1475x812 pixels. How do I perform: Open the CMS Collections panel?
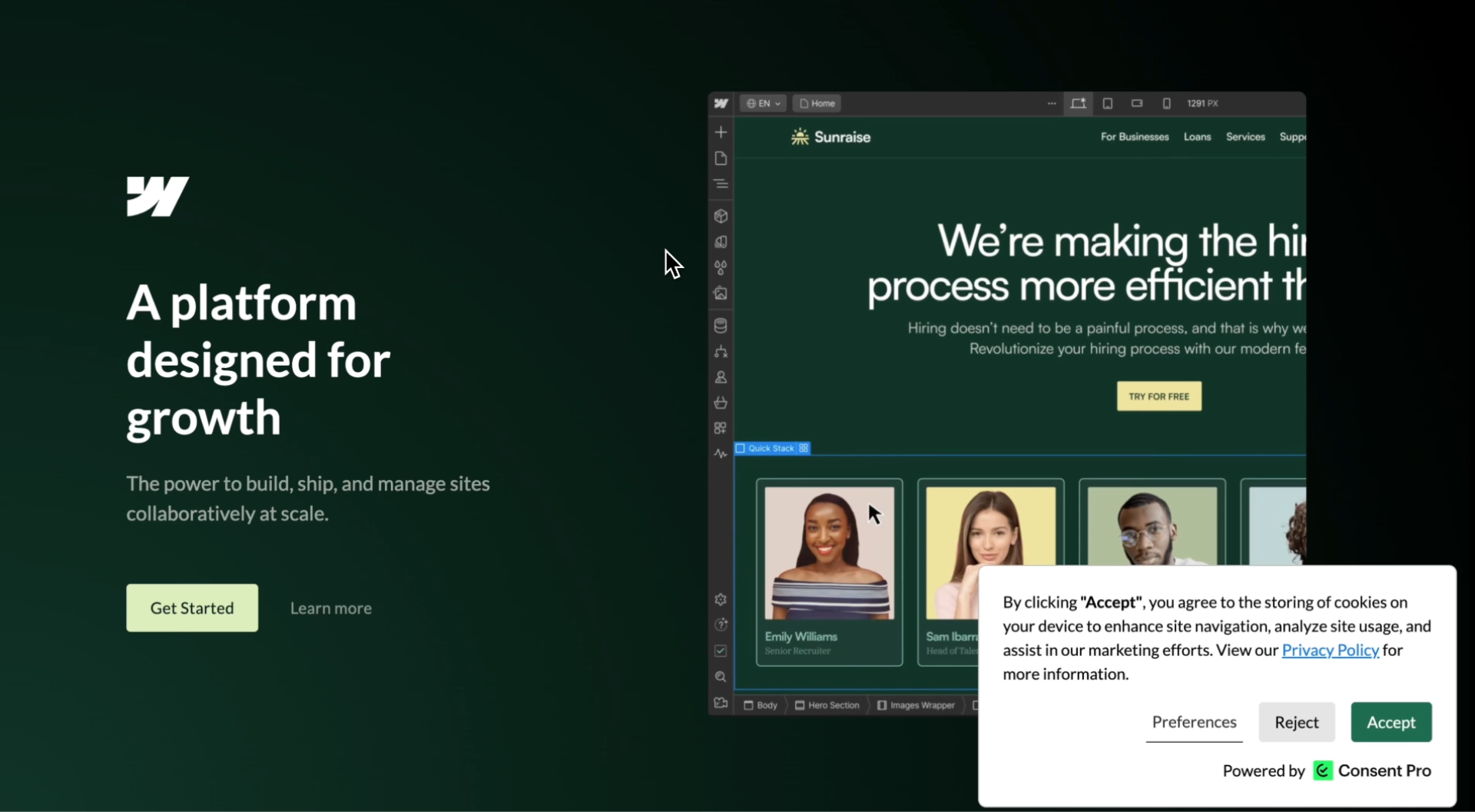721,325
